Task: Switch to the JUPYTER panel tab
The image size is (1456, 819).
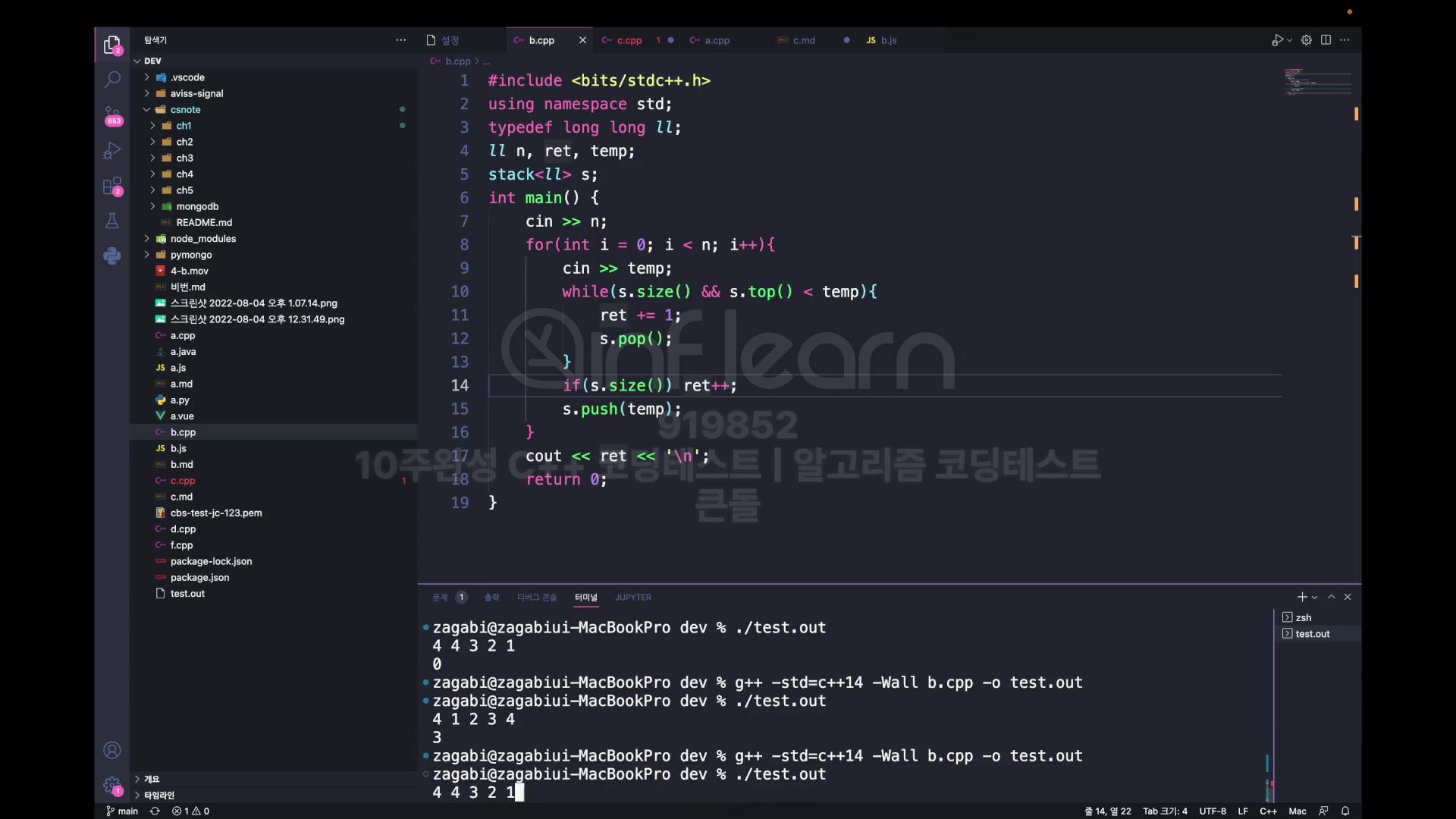Action: coord(632,598)
